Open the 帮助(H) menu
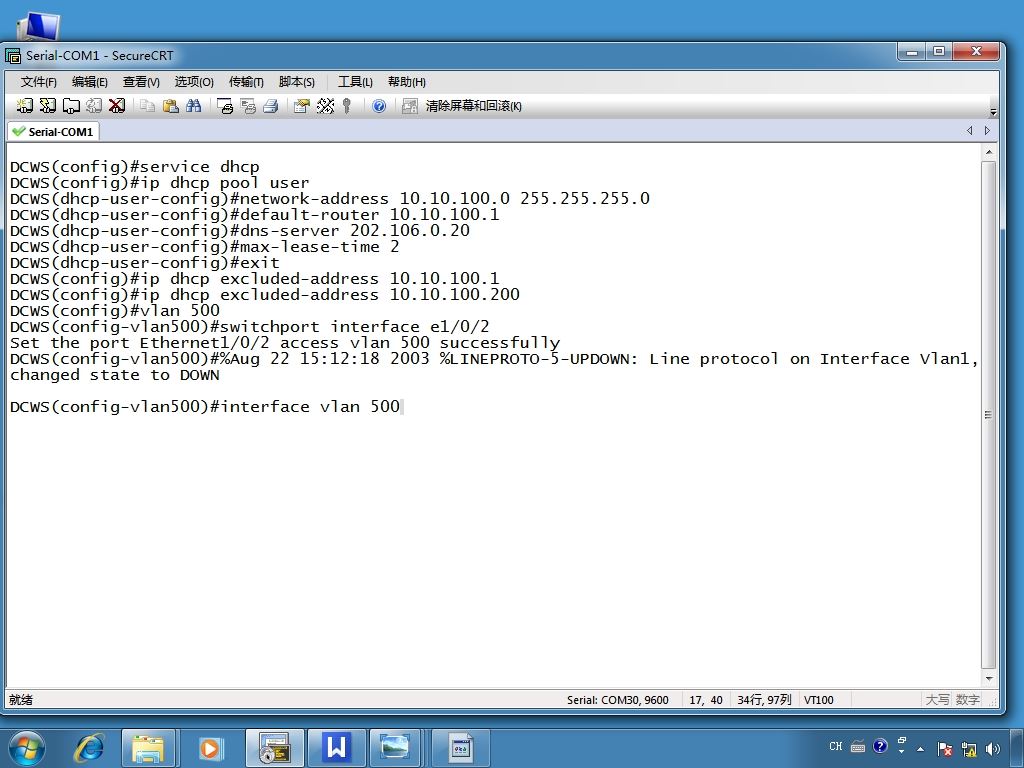Viewport: 1024px width, 768px height. (x=406, y=82)
